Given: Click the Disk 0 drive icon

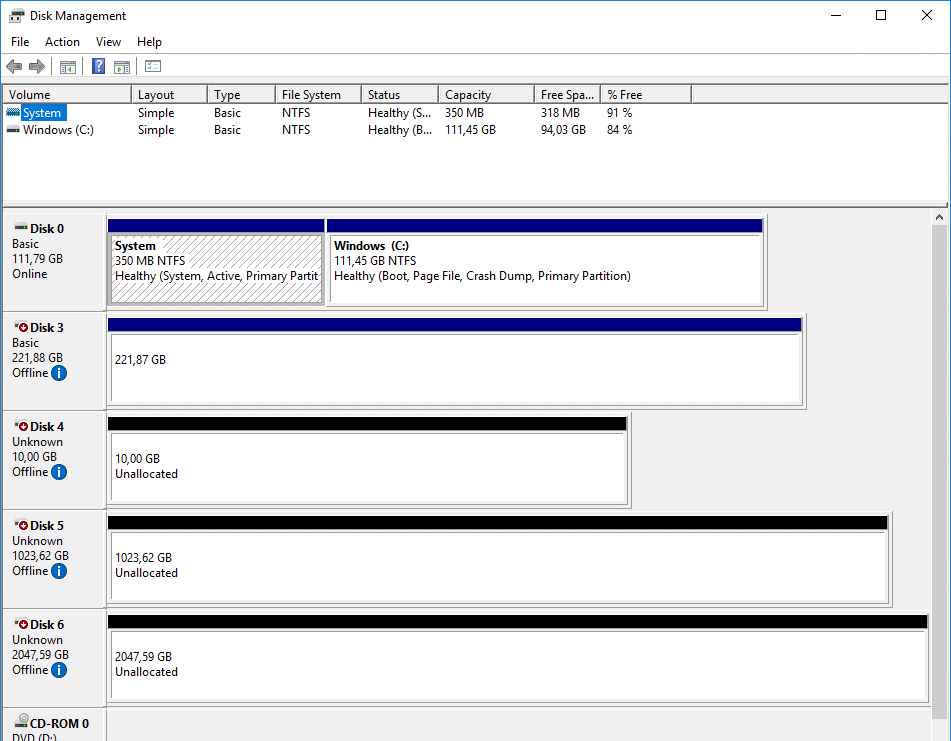Looking at the screenshot, I should 21,228.
